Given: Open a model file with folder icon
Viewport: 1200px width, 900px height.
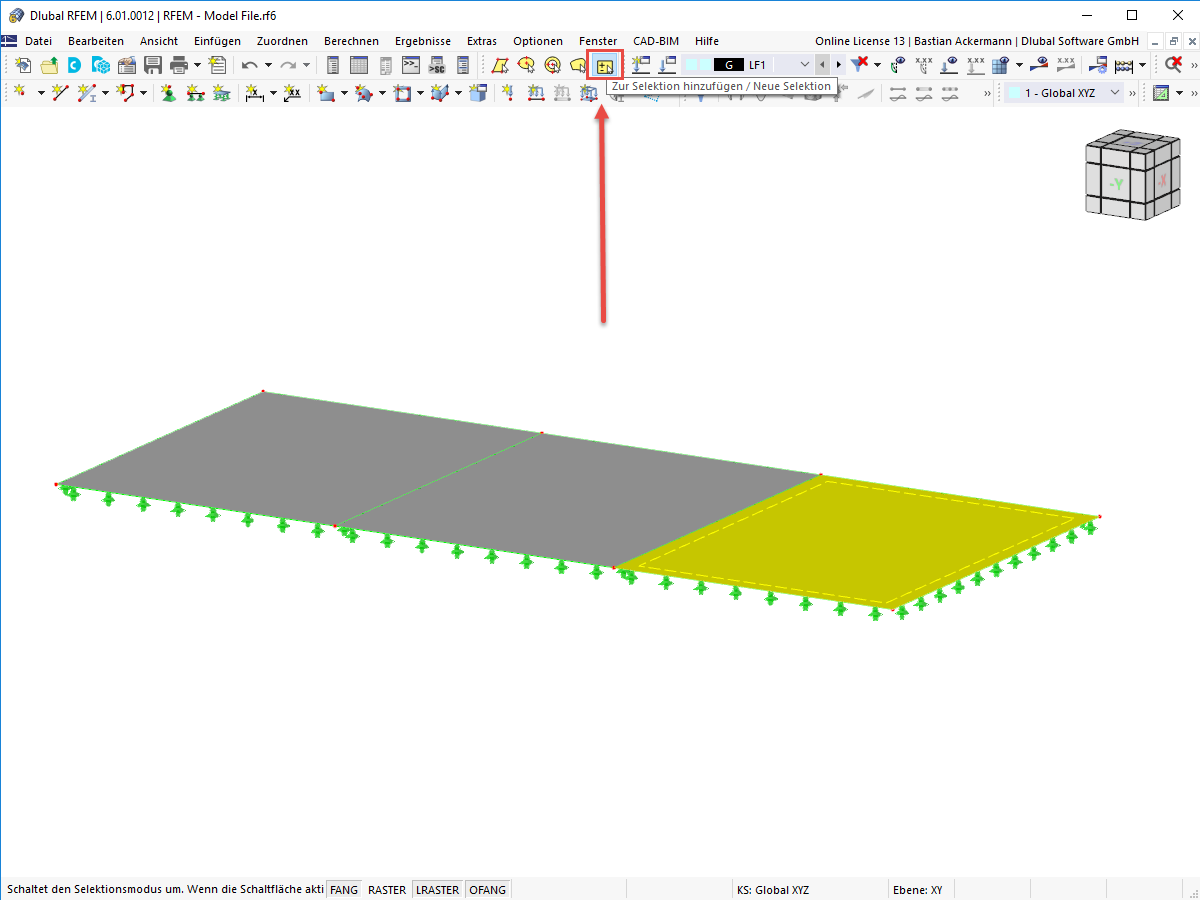Looking at the screenshot, I should tap(48, 65).
